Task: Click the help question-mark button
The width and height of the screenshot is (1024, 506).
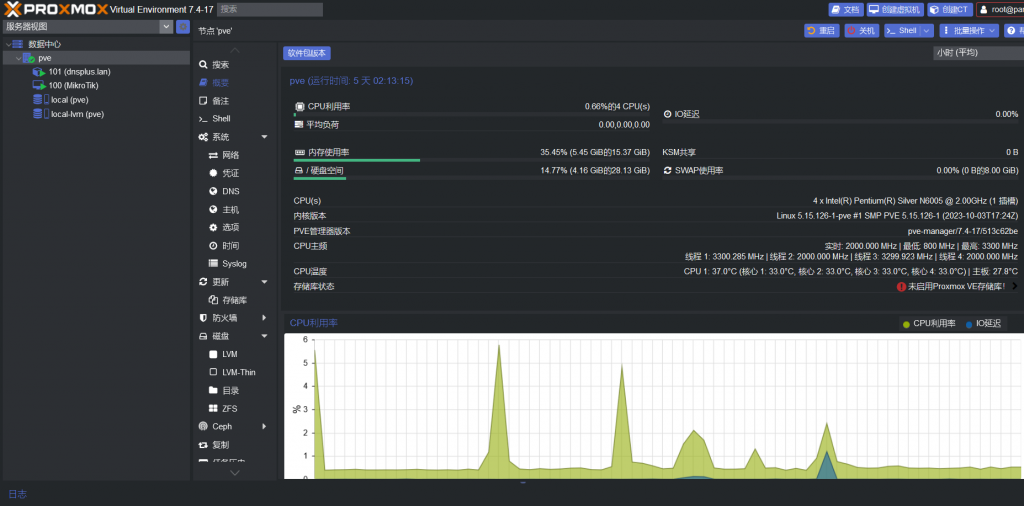Action: pyautogui.click(x=1014, y=31)
